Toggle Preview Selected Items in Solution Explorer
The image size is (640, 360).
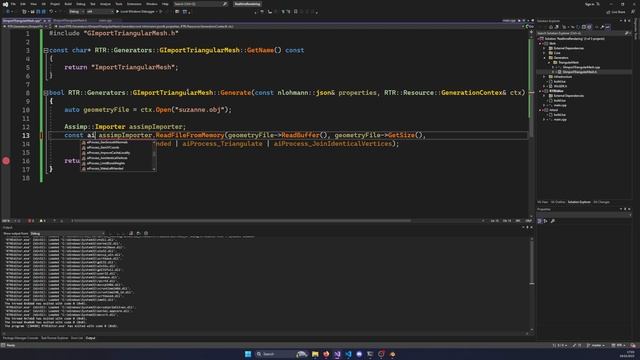pos(608,27)
